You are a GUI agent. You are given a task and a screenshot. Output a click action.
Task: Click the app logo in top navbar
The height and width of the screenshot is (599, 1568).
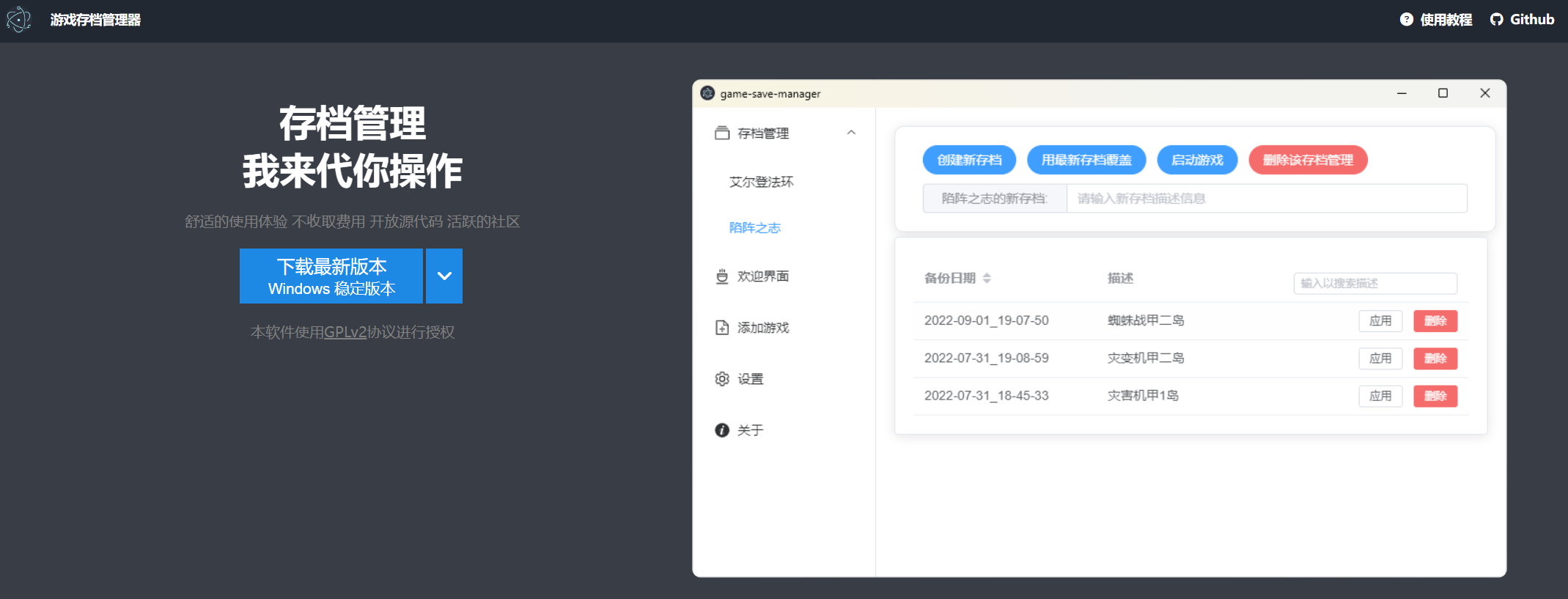click(x=19, y=20)
